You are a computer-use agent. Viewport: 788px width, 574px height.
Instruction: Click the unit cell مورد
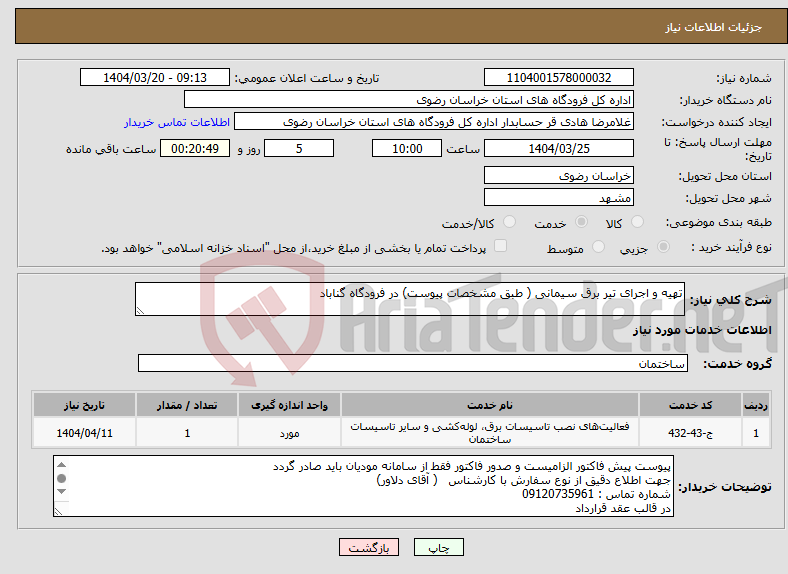[289, 433]
